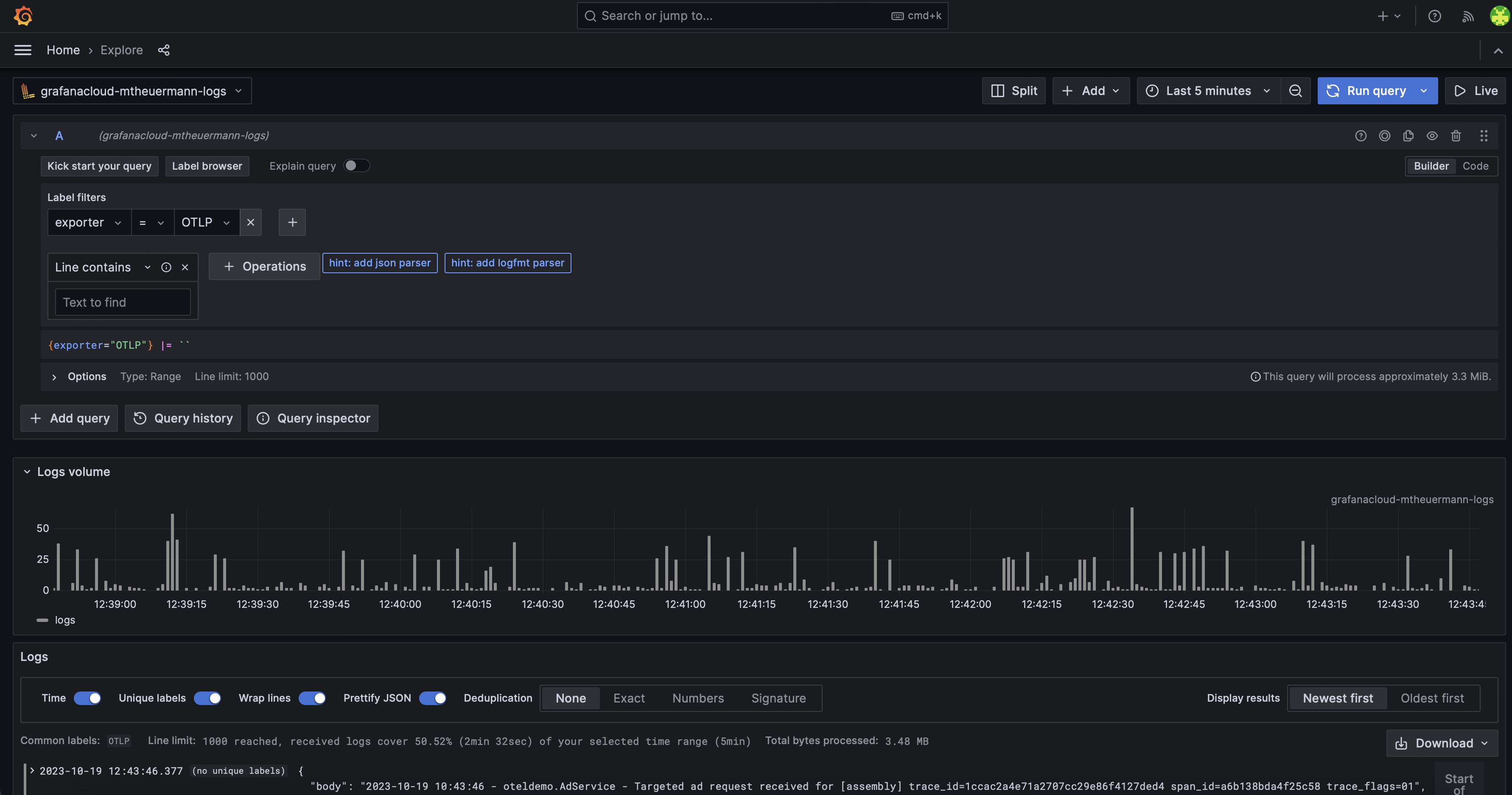
Task: Select Exact deduplication option
Action: coord(629,697)
